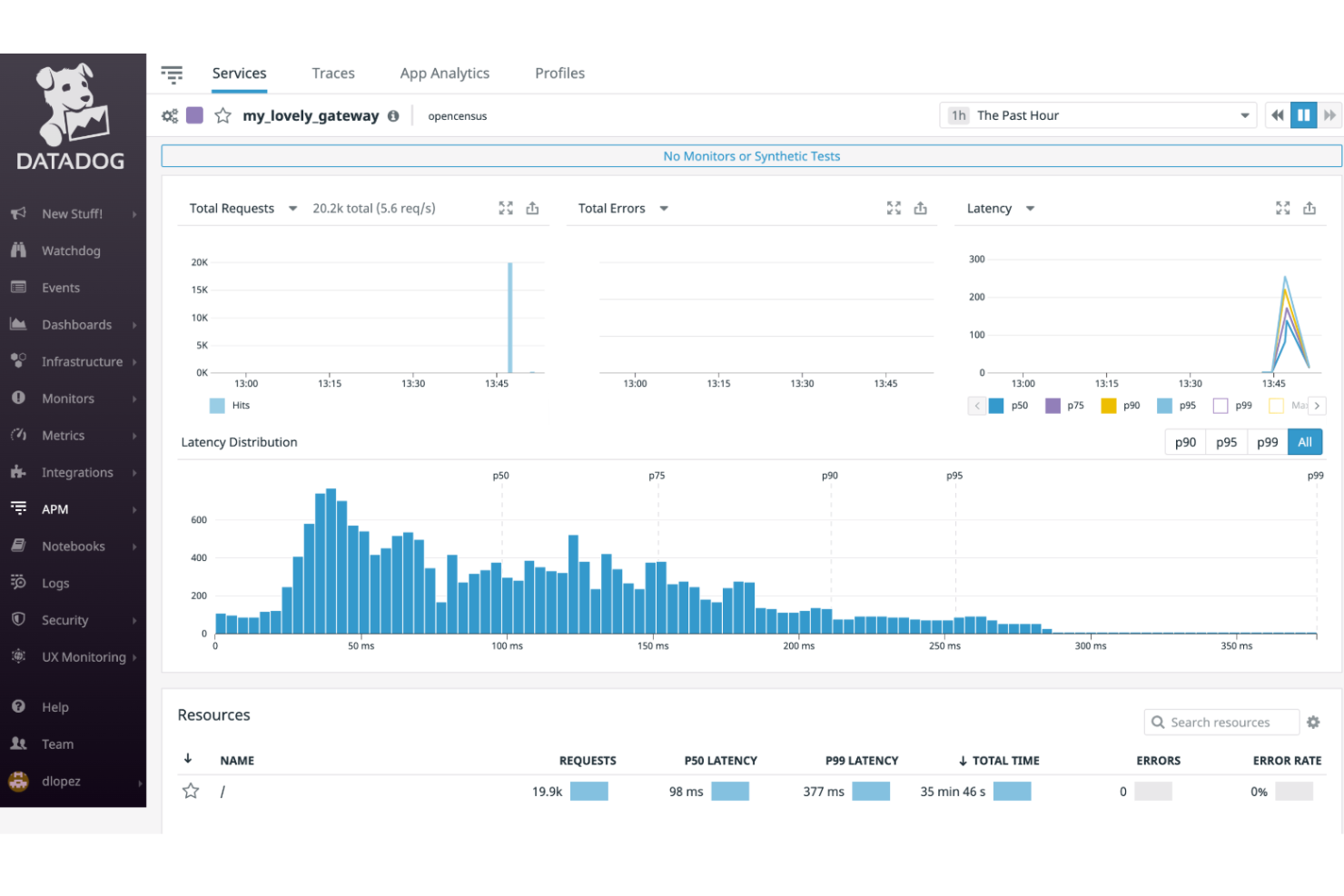Open the APM section in the sidebar

(x=53, y=508)
